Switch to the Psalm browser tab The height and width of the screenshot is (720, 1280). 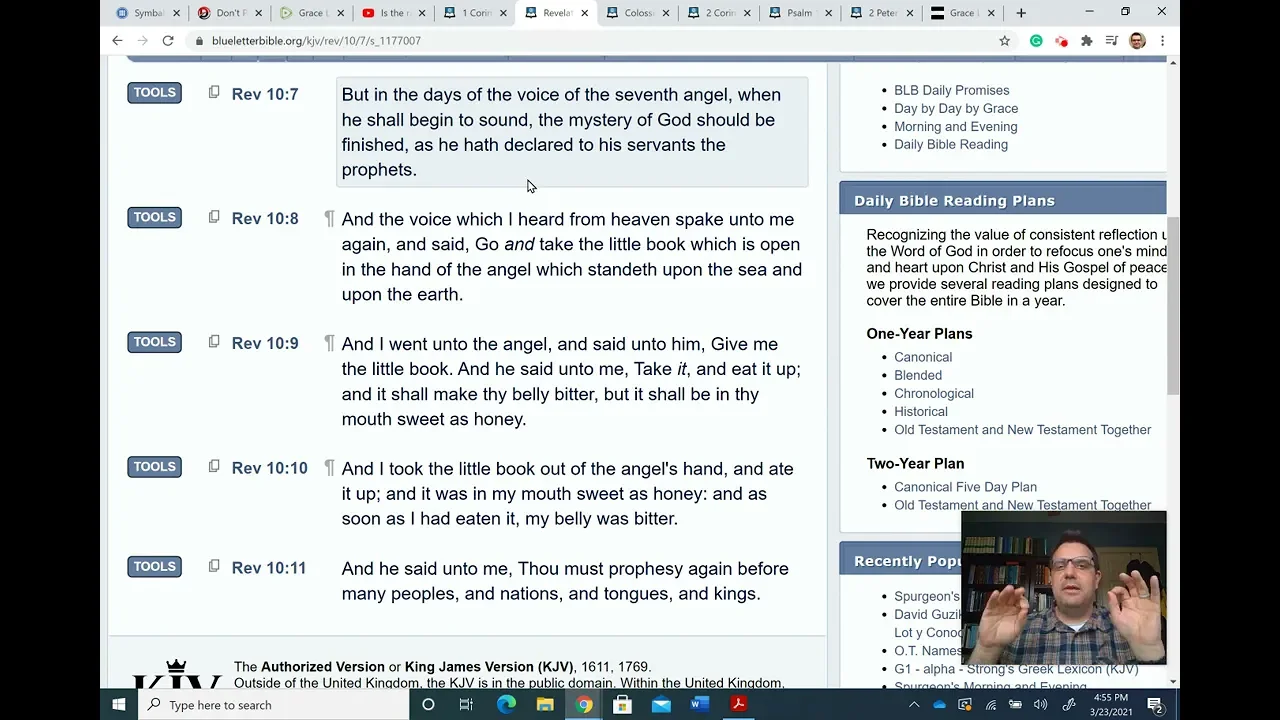[799, 13]
